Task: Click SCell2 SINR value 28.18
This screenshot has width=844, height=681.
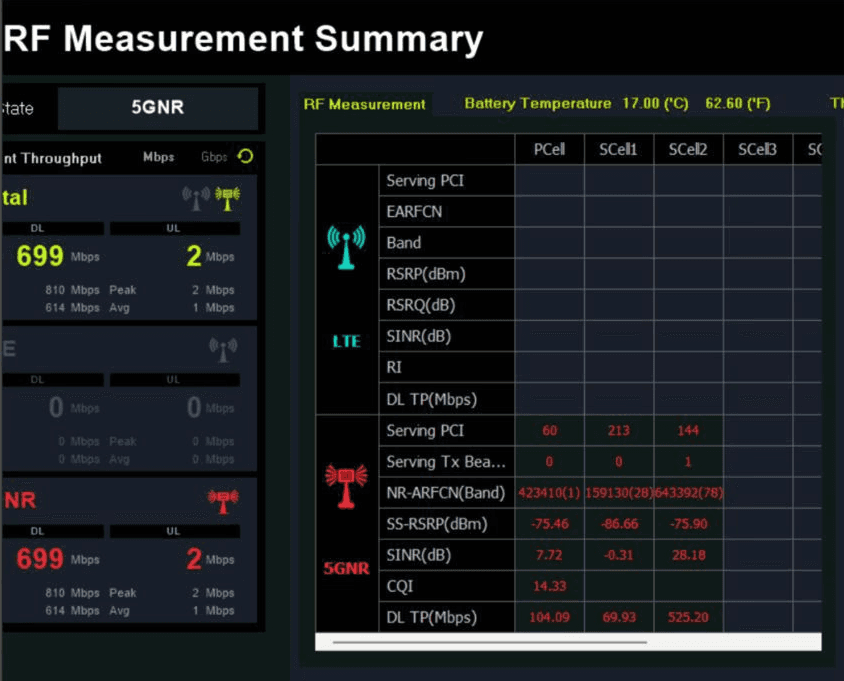Action: 688,555
